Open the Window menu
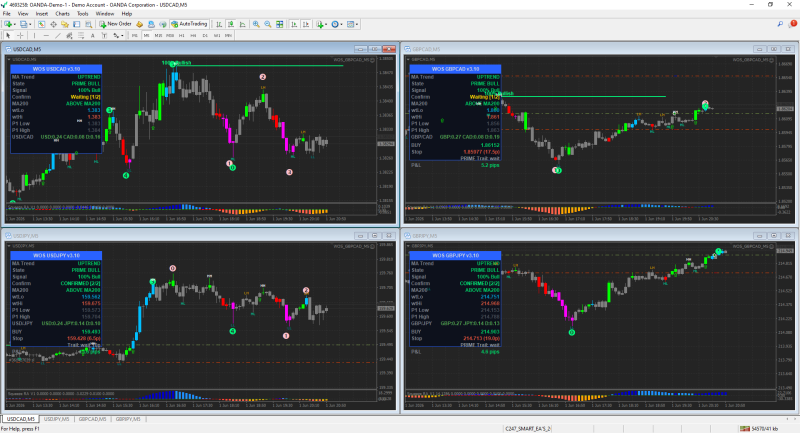Image resolution: width=800 pixels, height=433 pixels. coord(105,14)
